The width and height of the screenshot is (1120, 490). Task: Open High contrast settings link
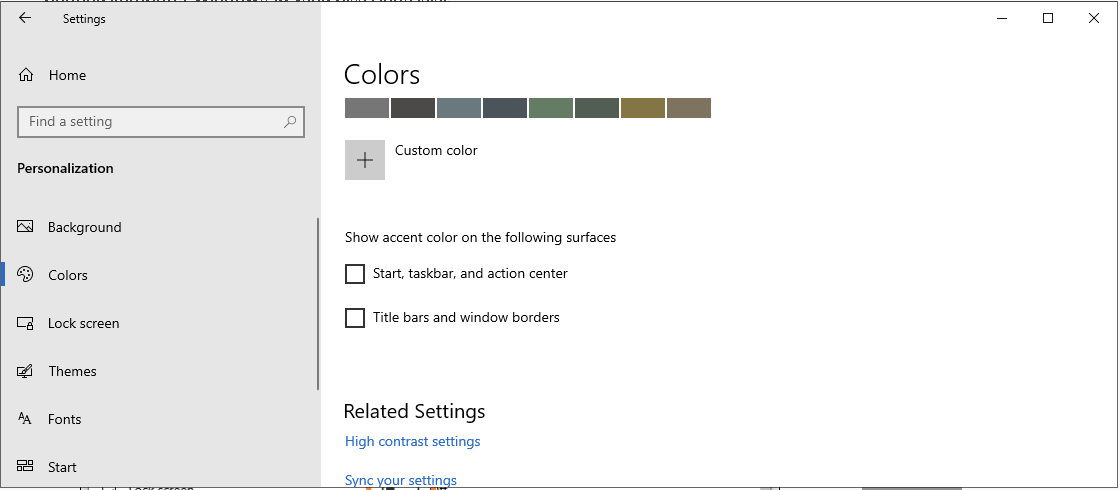tap(412, 441)
